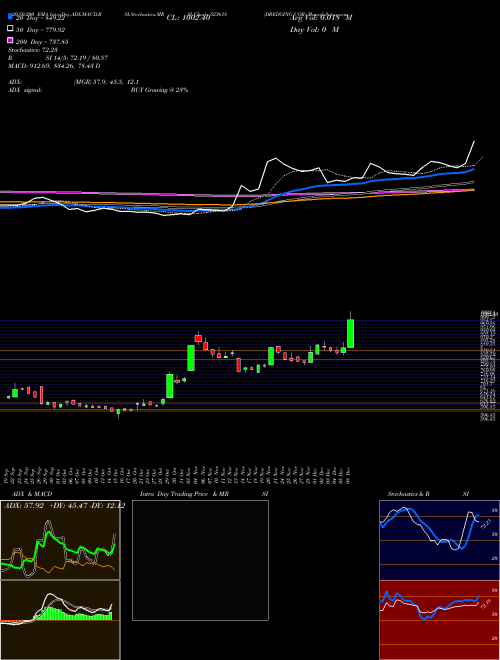Open the empty intraday trading price panel

(x=200, y=560)
